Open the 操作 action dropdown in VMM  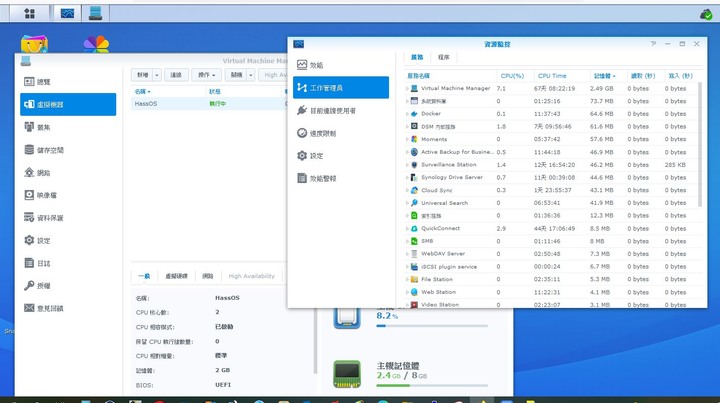click(x=206, y=75)
